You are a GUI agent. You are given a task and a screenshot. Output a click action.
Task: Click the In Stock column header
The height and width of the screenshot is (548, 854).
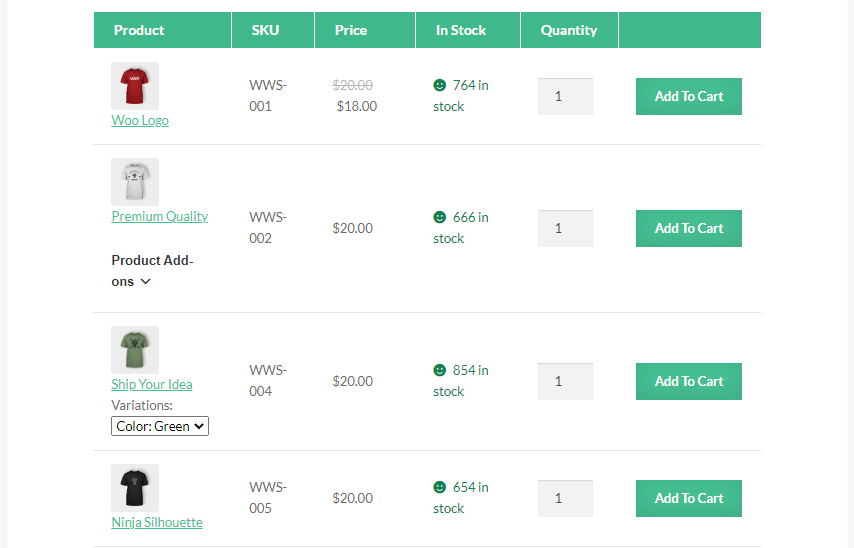point(461,30)
